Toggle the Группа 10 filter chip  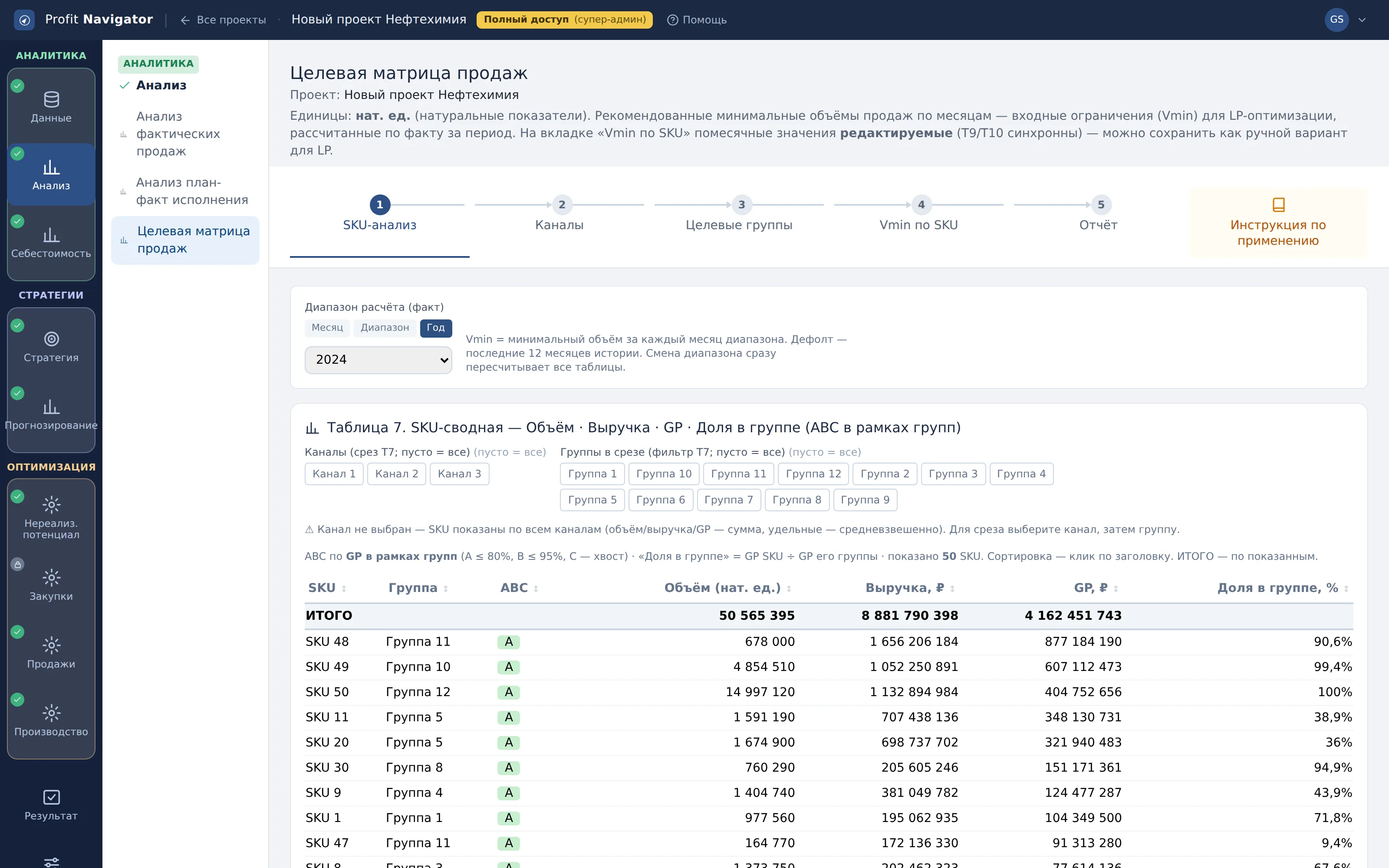(x=664, y=473)
